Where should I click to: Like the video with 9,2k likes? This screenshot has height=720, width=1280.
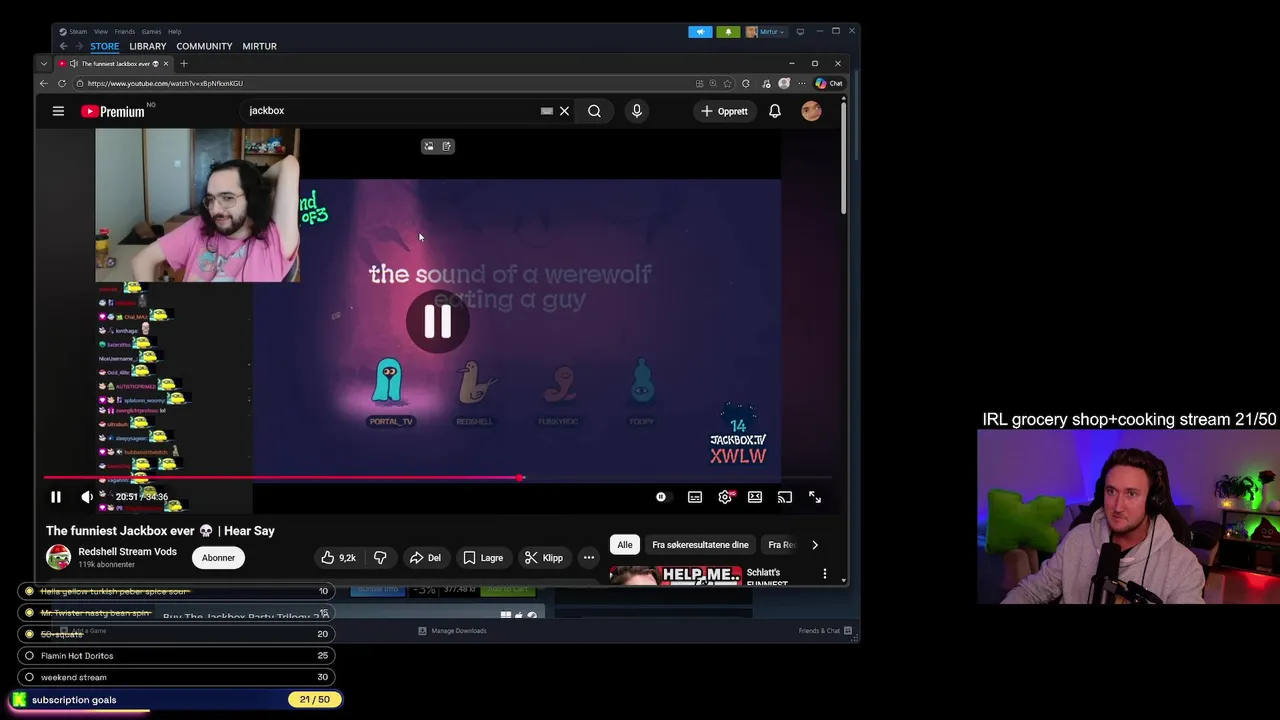point(339,558)
